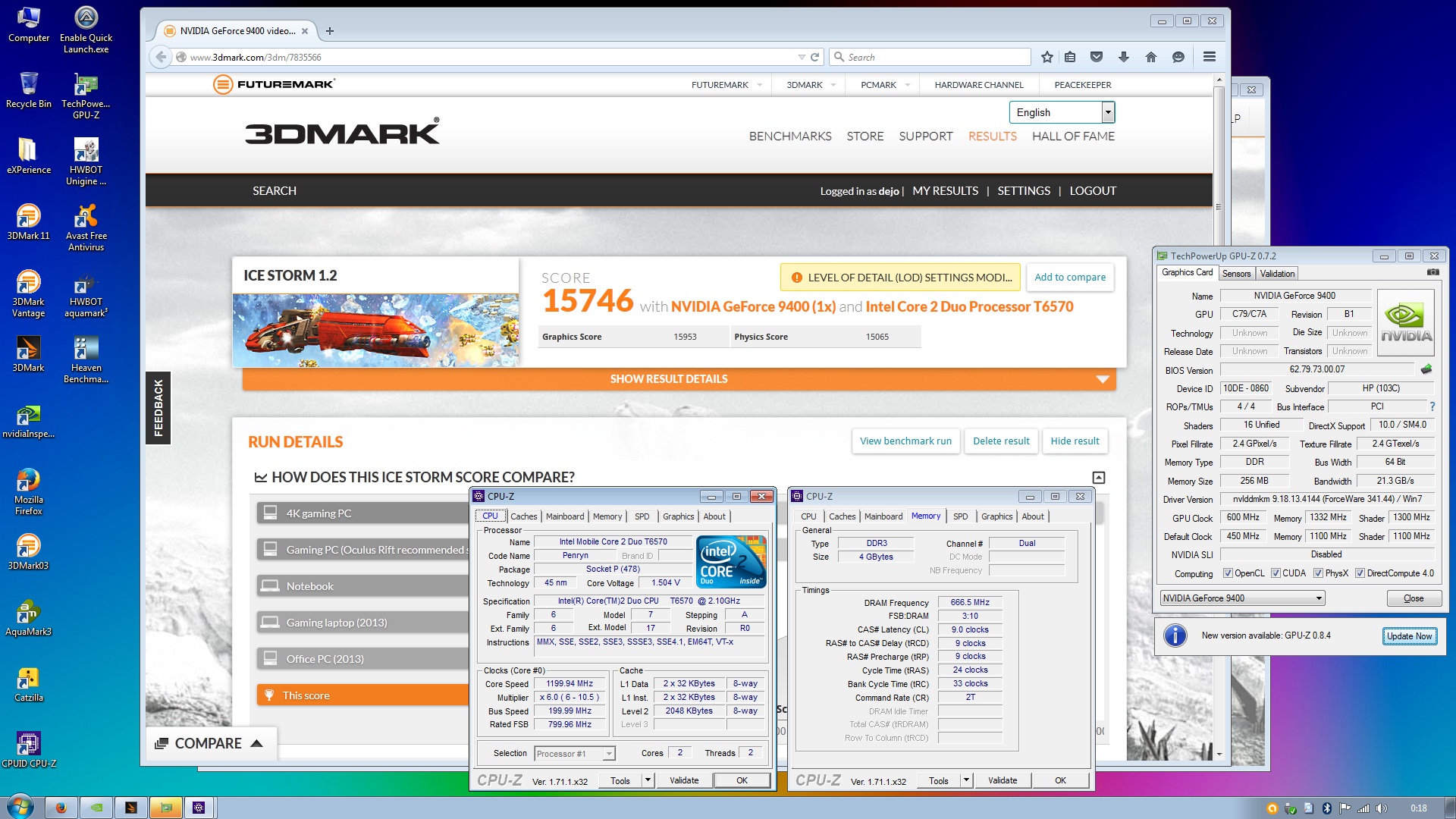Screen dimensions: 1456x819
Task: Launch HWBOT aquamark3 shortcut
Action: point(86,293)
